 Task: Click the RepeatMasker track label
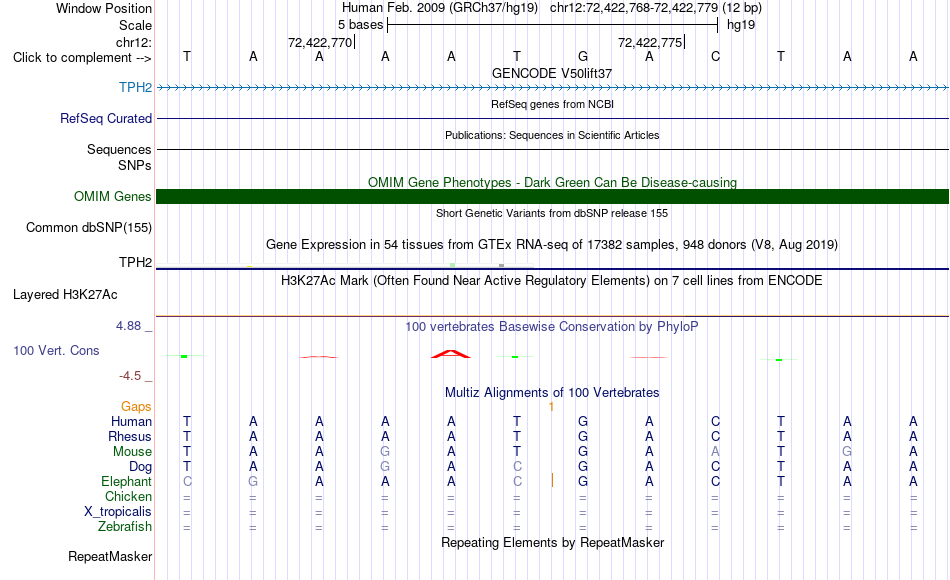click(x=110, y=556)
